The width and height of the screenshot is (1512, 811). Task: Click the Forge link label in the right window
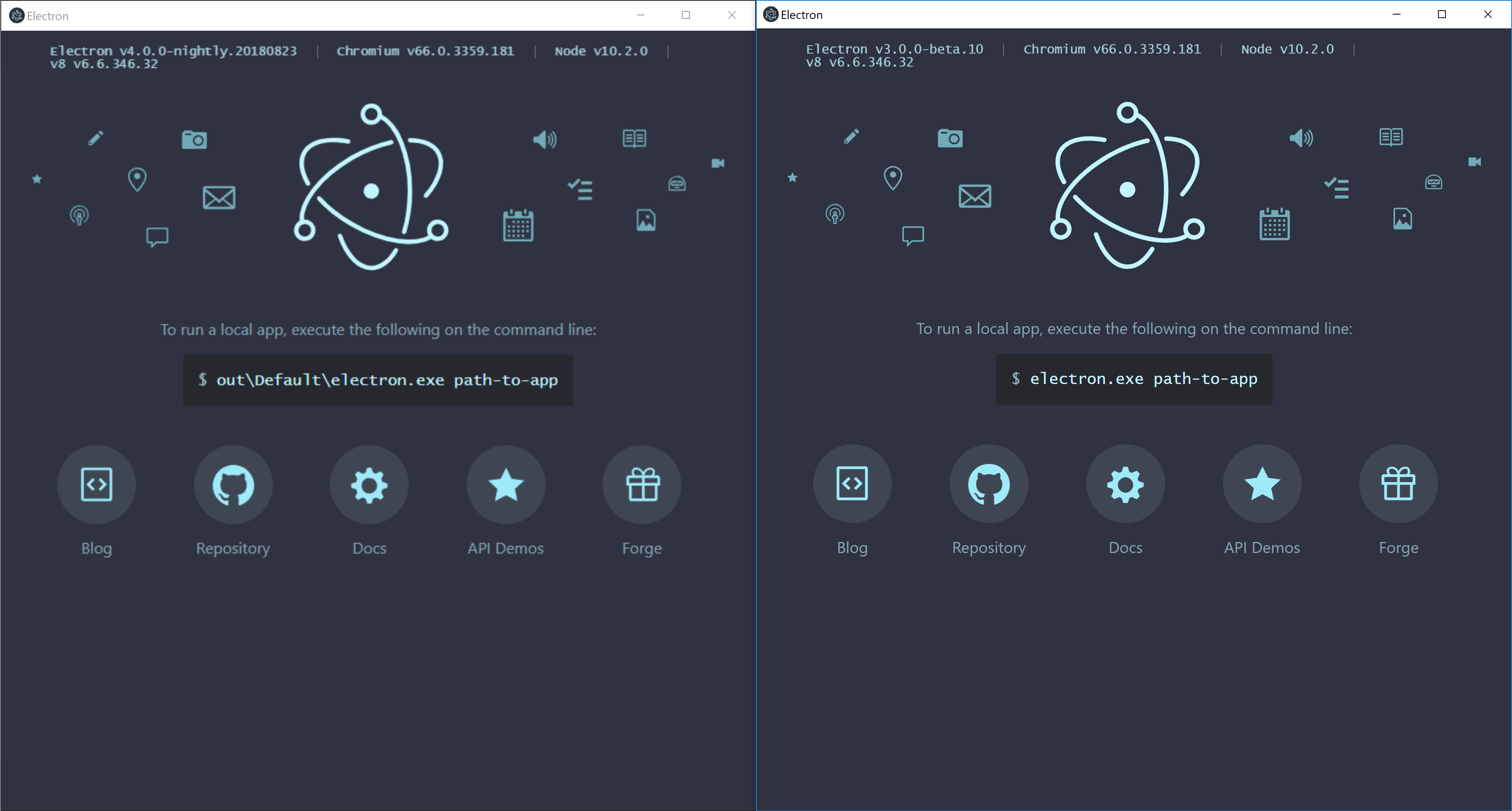click(1398, 548)
